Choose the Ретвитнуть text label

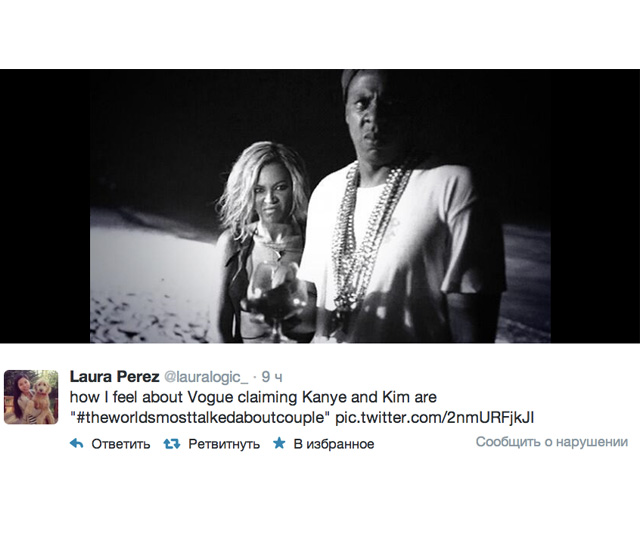click(x=224, y=444)
